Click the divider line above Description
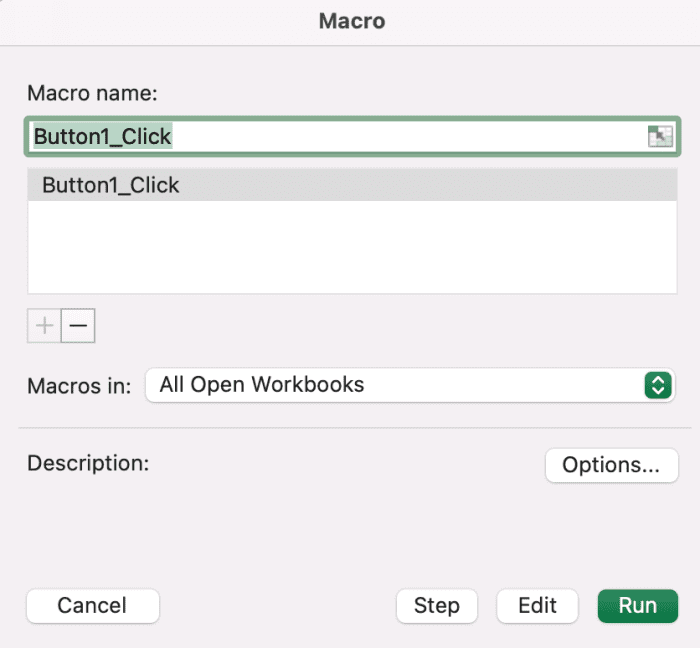This screenshot has width=700, height=648. point(348,428)
